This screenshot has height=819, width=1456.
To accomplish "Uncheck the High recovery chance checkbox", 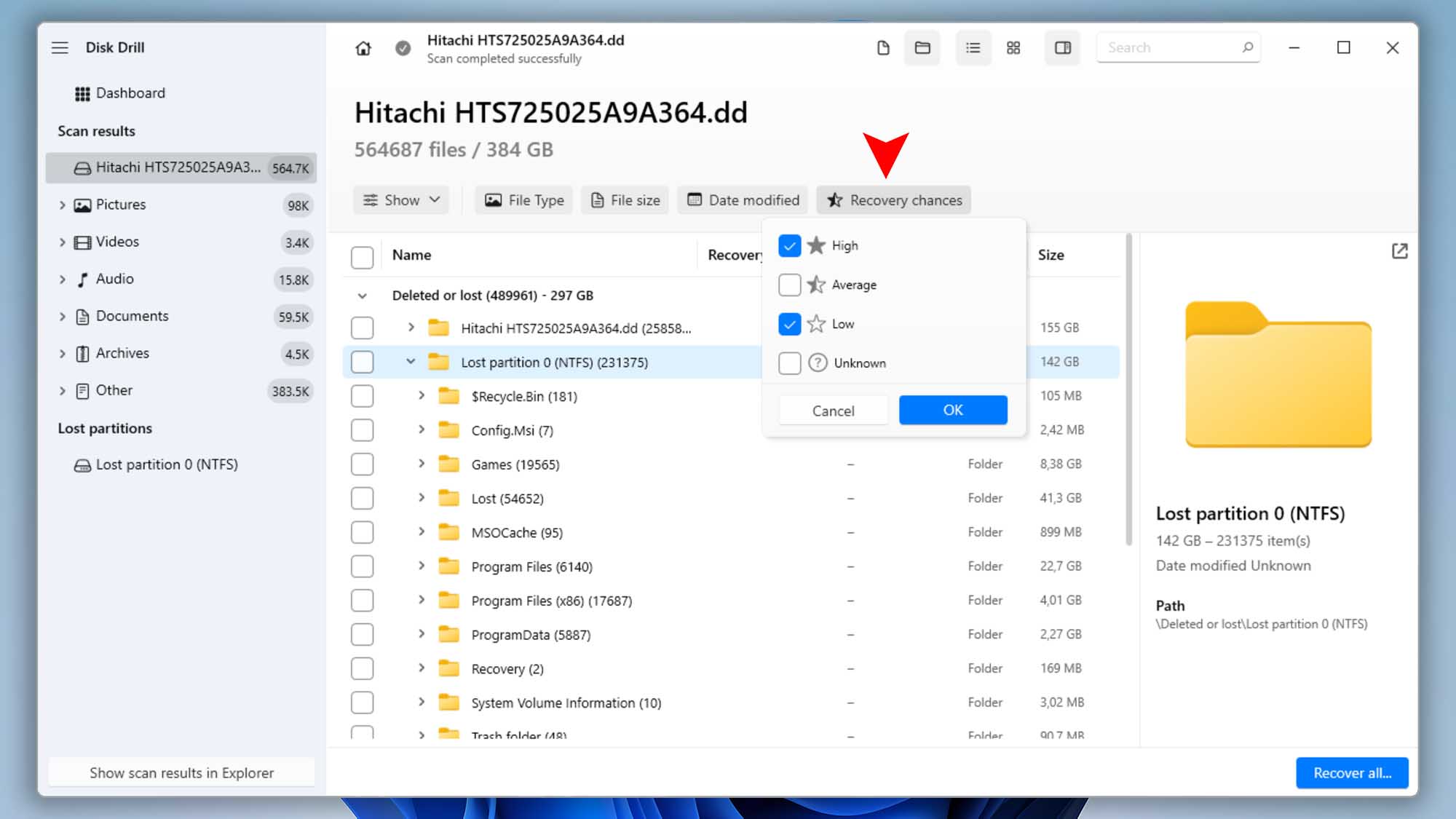I will tap(789, 245).
